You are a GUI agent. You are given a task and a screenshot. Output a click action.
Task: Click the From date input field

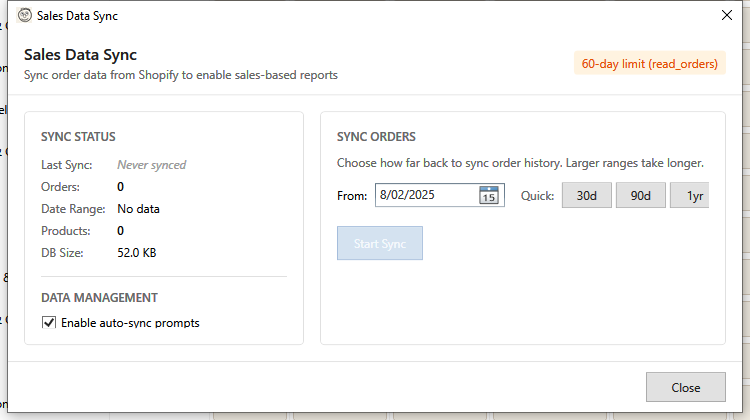(x=440, y=195)
